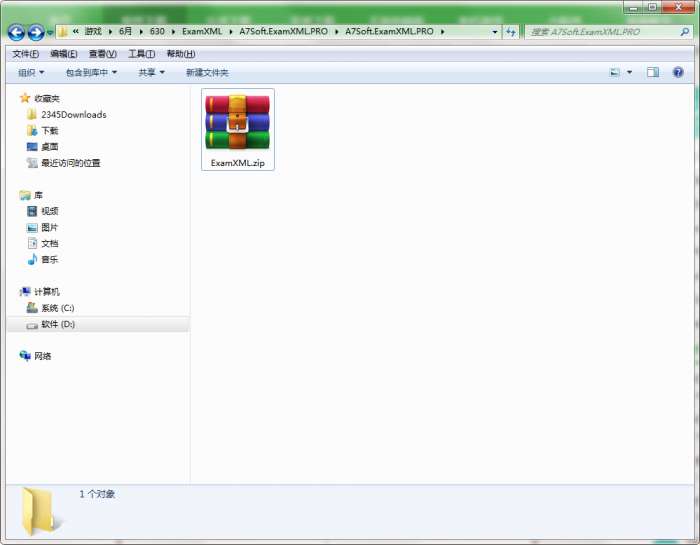Select the 6月 breadcrumb segment
This screenshot has height=545, width=700.
click(125, 31)
